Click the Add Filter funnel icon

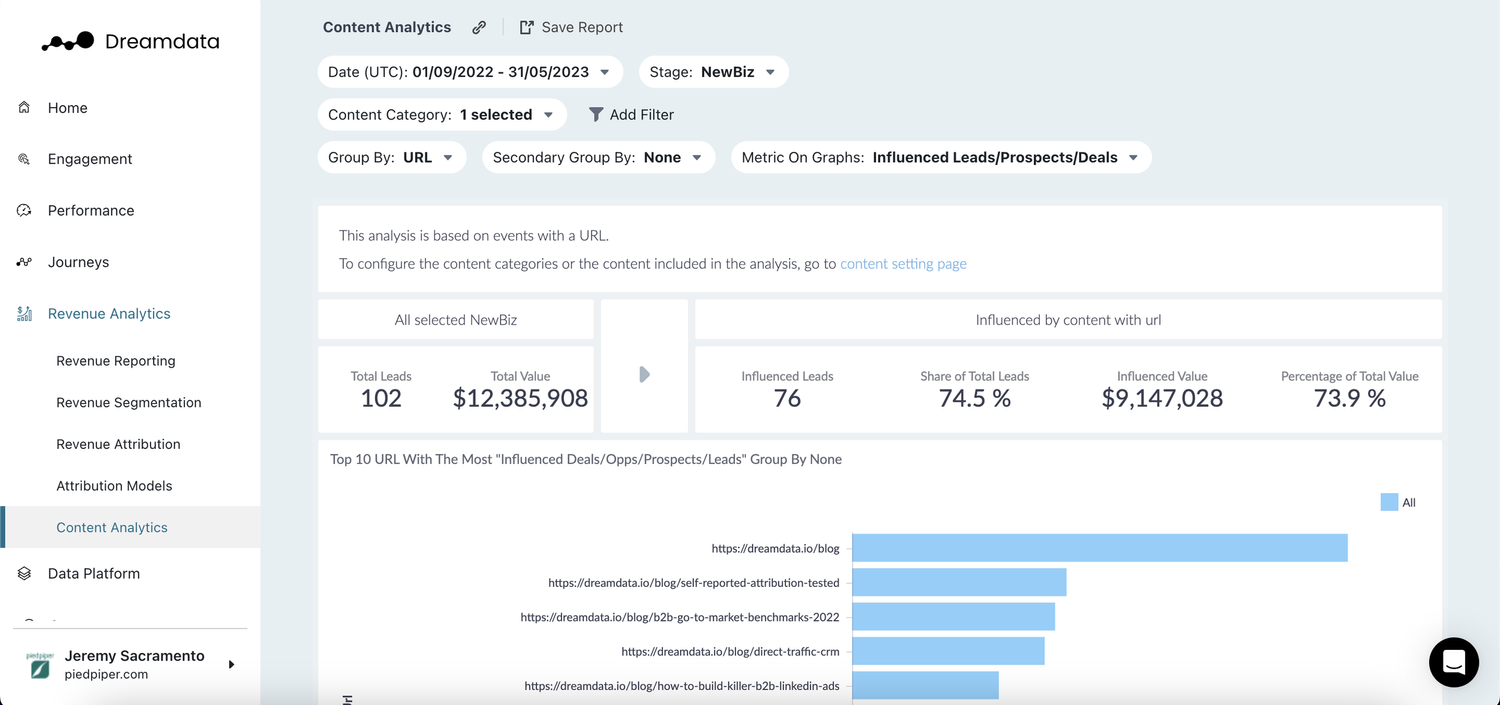click(x=596, y=115)
